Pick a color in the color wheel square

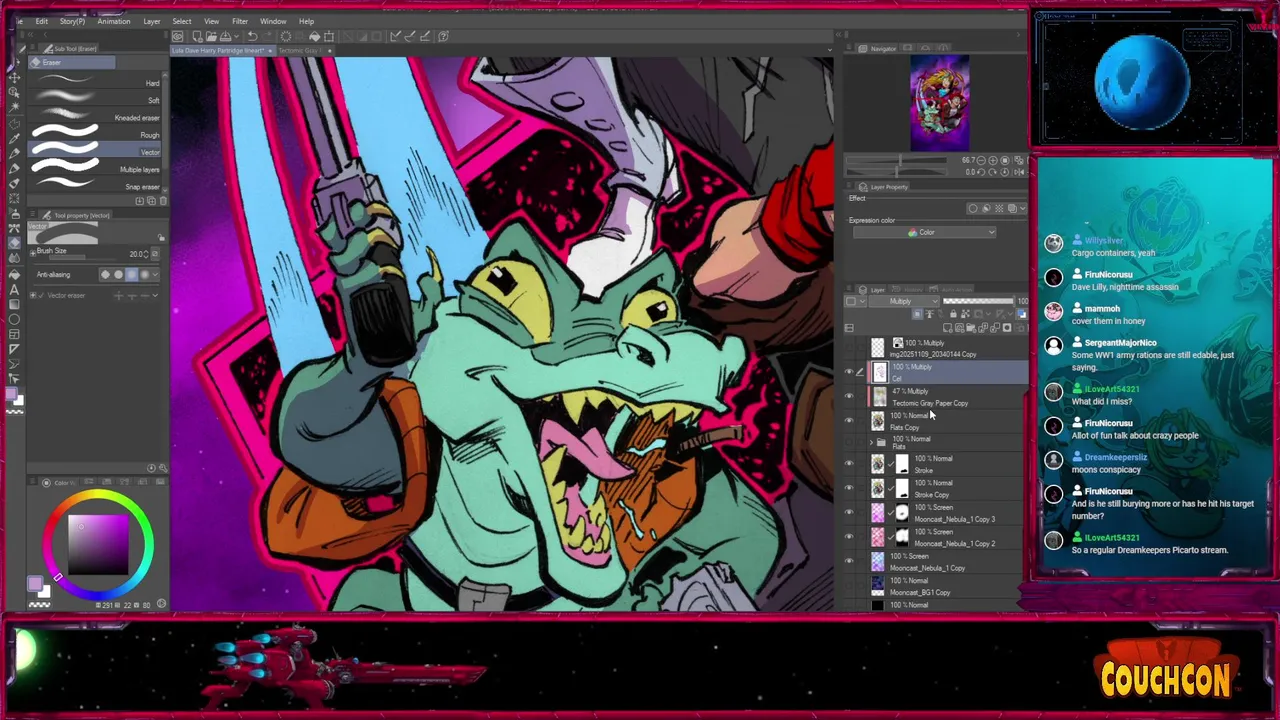tap(98, 543)
